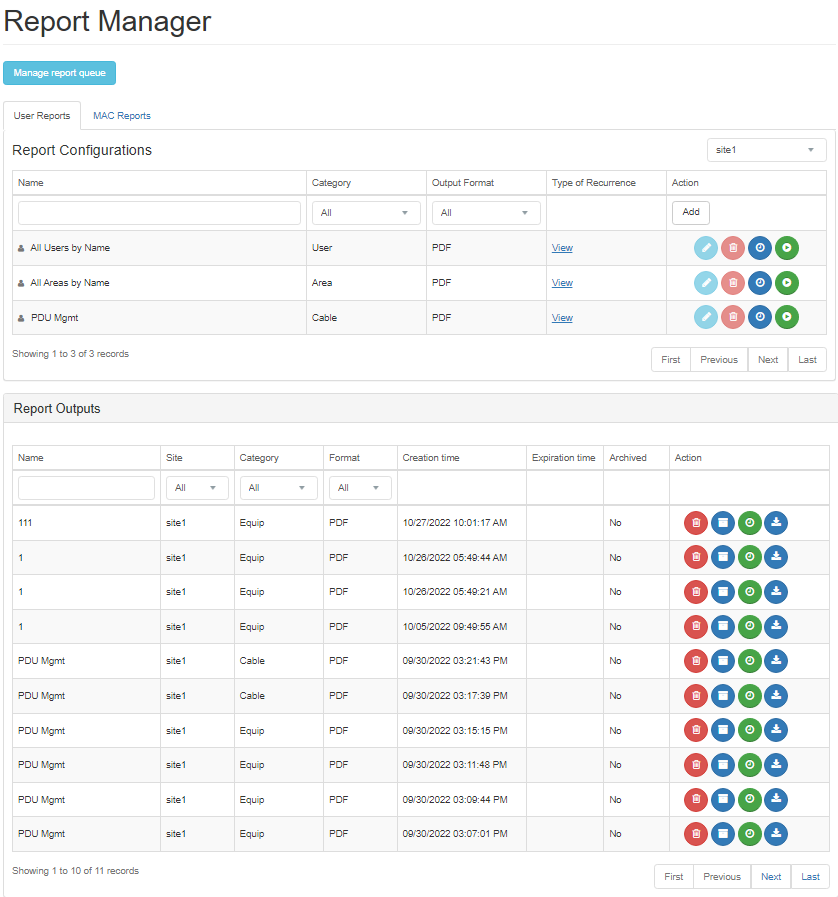The height and width of the screenshot is (897, 838).
Task: Click green clock for 10/26/2022 05:49:21 AM output
Action: click(750, 592)
